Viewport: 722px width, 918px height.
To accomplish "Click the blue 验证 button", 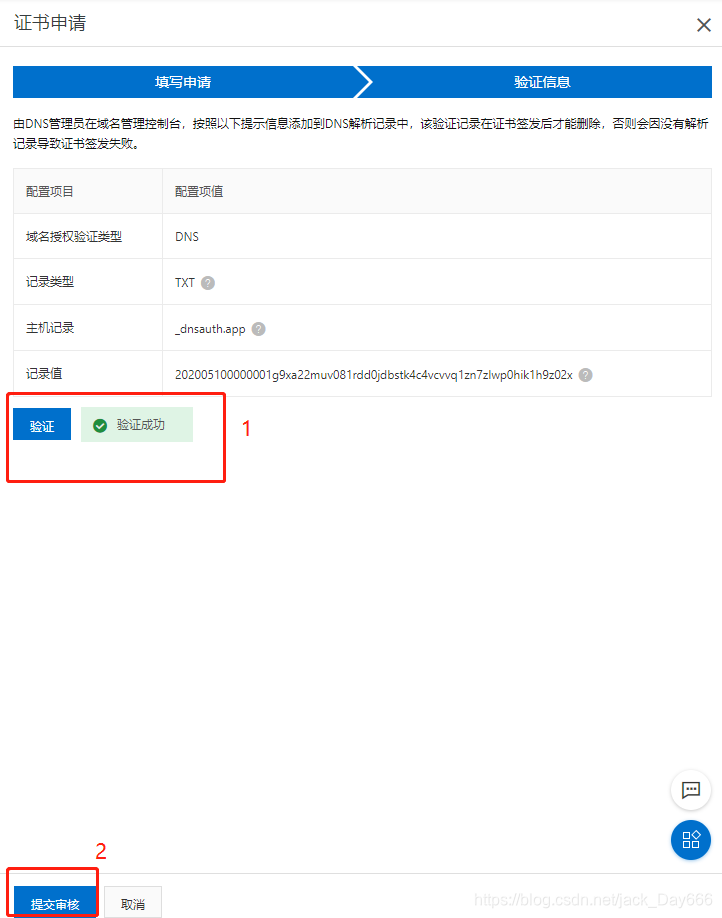I will coord(42,424).
